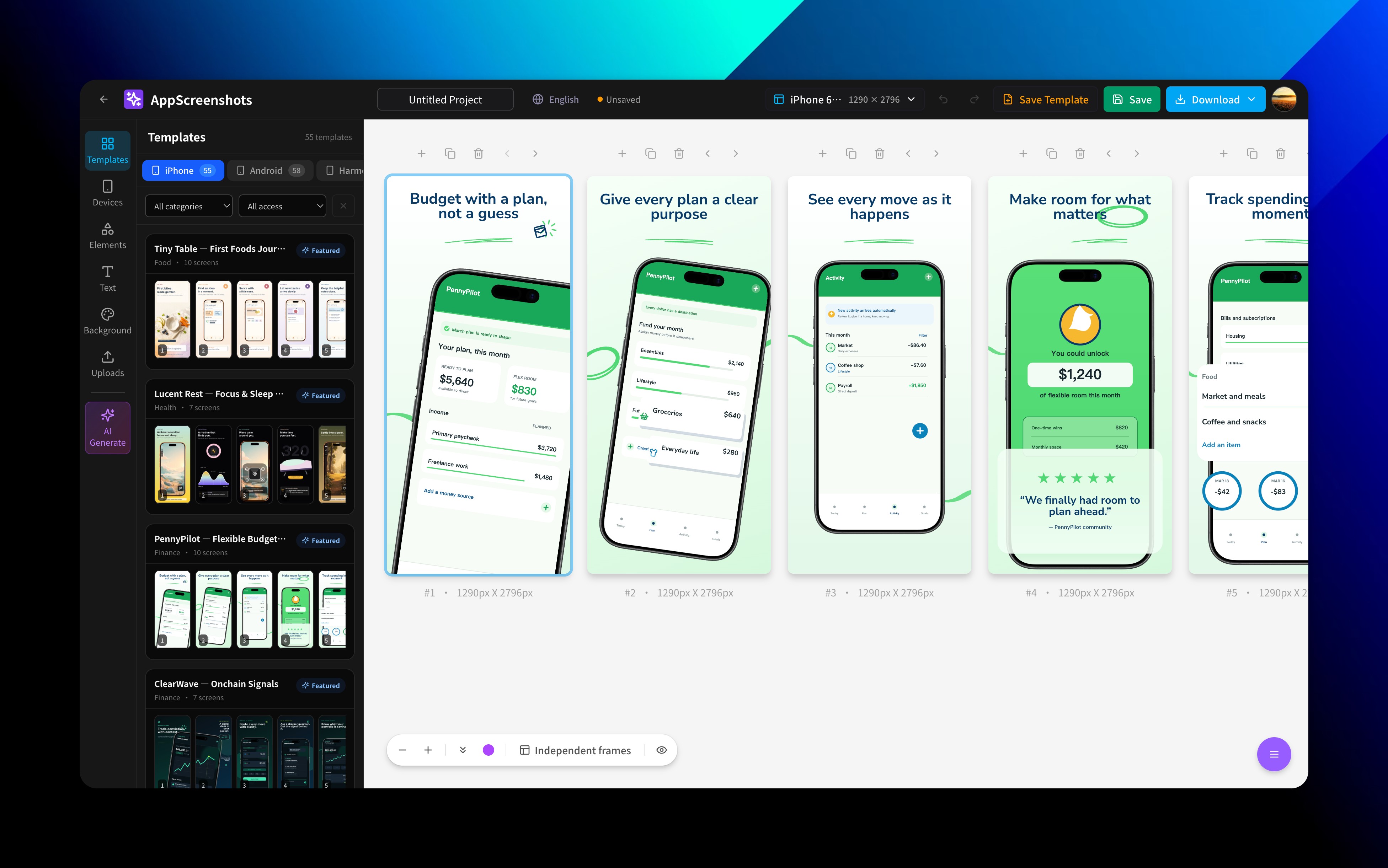Screen dimensions: 1388x868
Task: Open the user profile avatar
Action: click(1283, 99)
